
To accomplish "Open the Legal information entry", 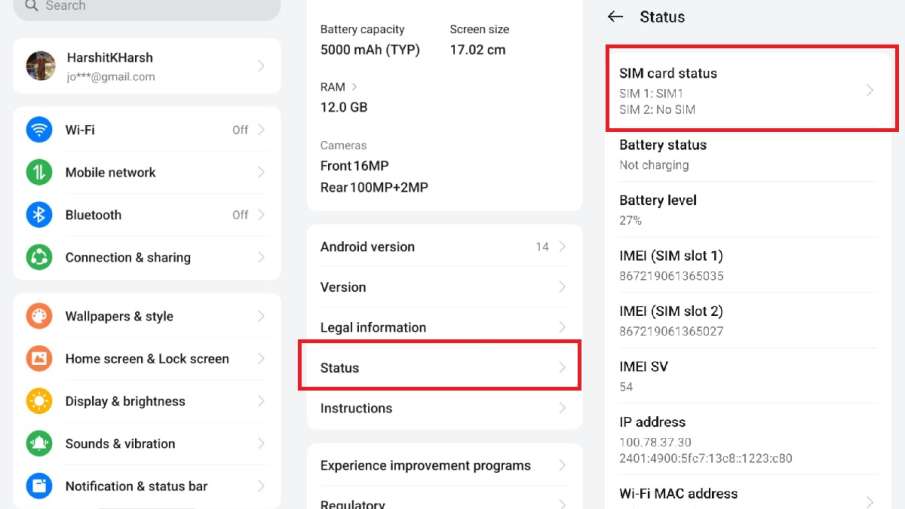I will 440,327.
